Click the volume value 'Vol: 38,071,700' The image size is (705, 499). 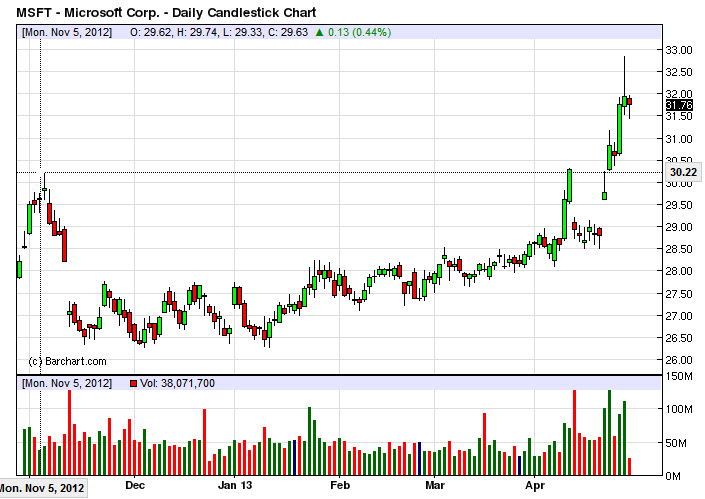coord(177,383)
